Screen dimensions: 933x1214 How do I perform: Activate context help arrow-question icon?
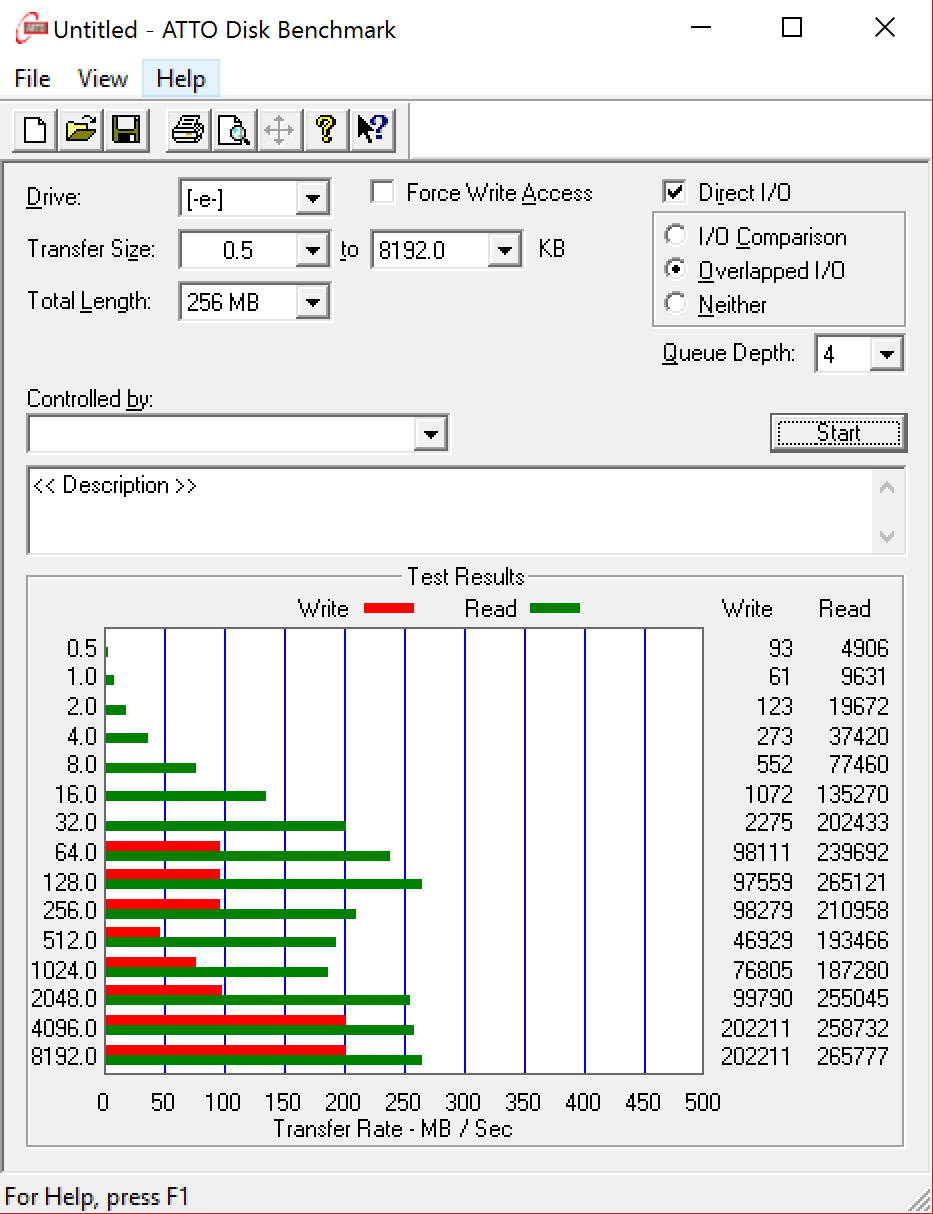click(x=371, y=130)
